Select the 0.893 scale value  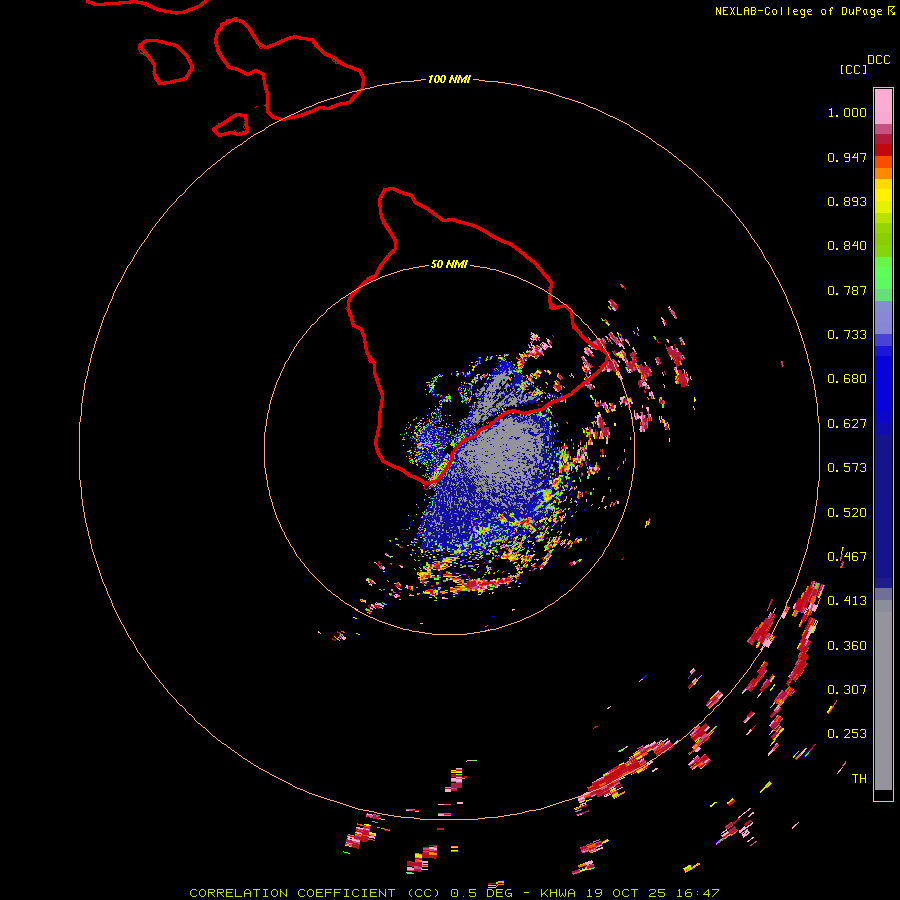click(847, 201)
